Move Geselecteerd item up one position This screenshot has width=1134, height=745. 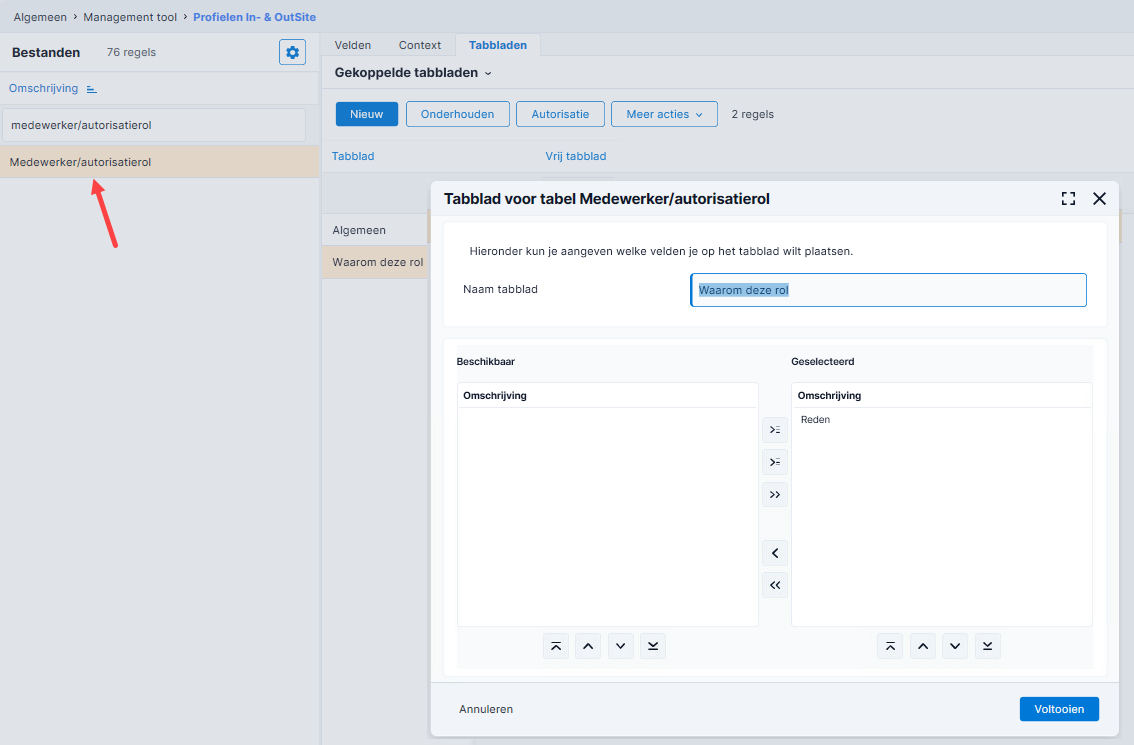coord(923,646)
